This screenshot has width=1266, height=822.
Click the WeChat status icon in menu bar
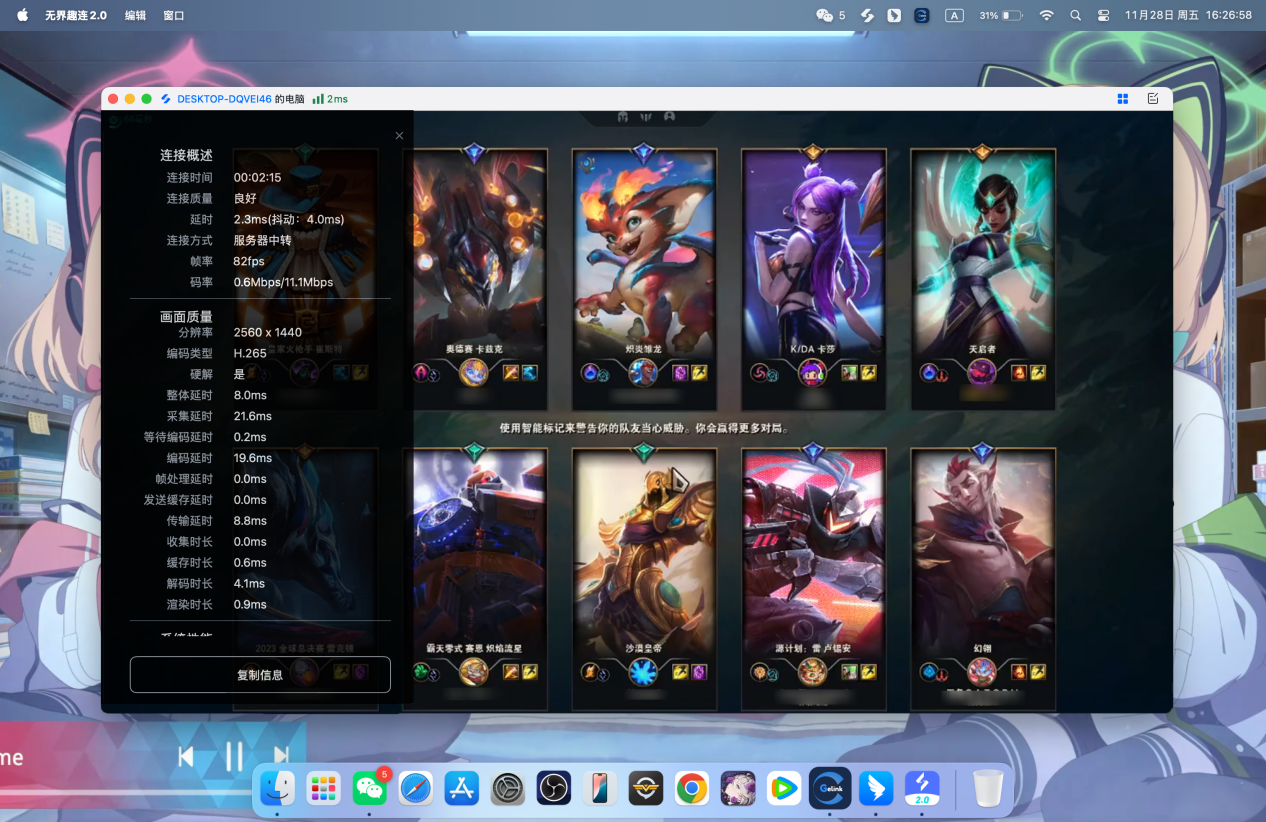pos(825,16)
